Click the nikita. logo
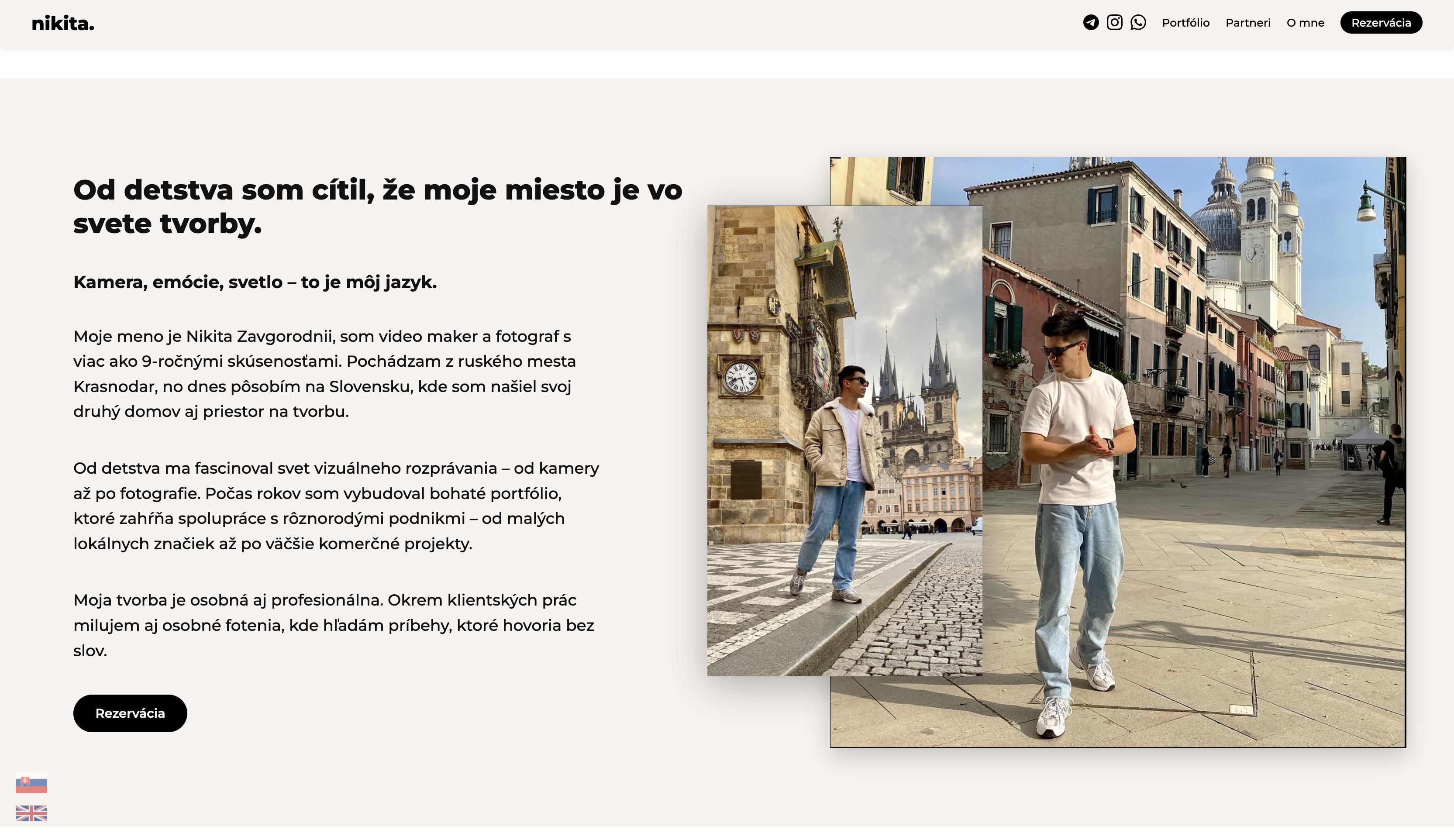 (62, 24)
